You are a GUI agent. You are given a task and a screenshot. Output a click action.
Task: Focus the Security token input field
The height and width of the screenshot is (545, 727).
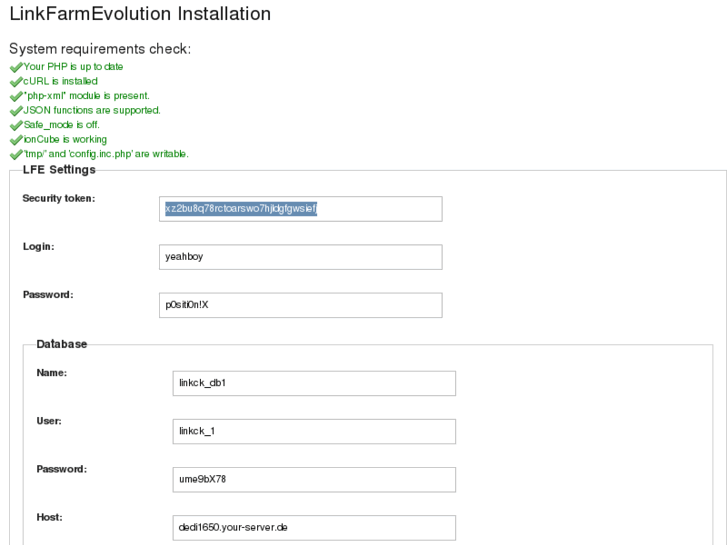tap(300, 209)
